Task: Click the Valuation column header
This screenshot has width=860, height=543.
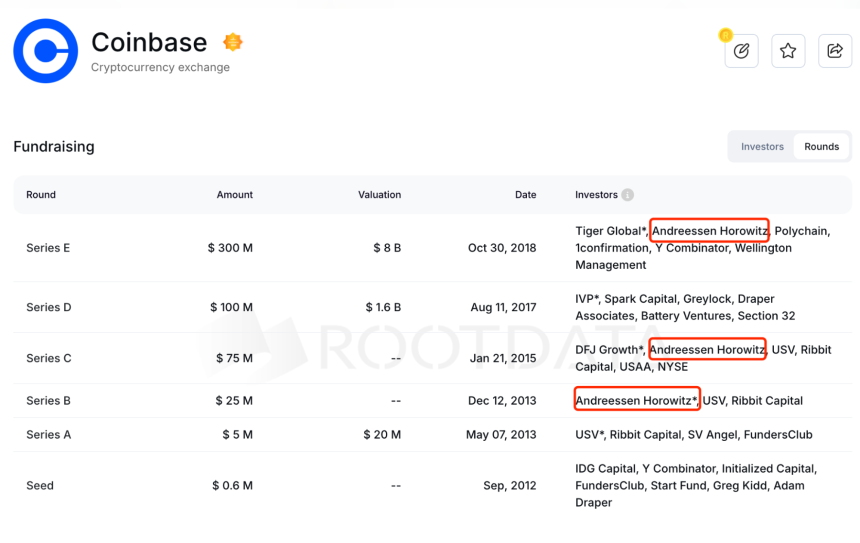Action: pyautogui.click(x=380, y=195)
